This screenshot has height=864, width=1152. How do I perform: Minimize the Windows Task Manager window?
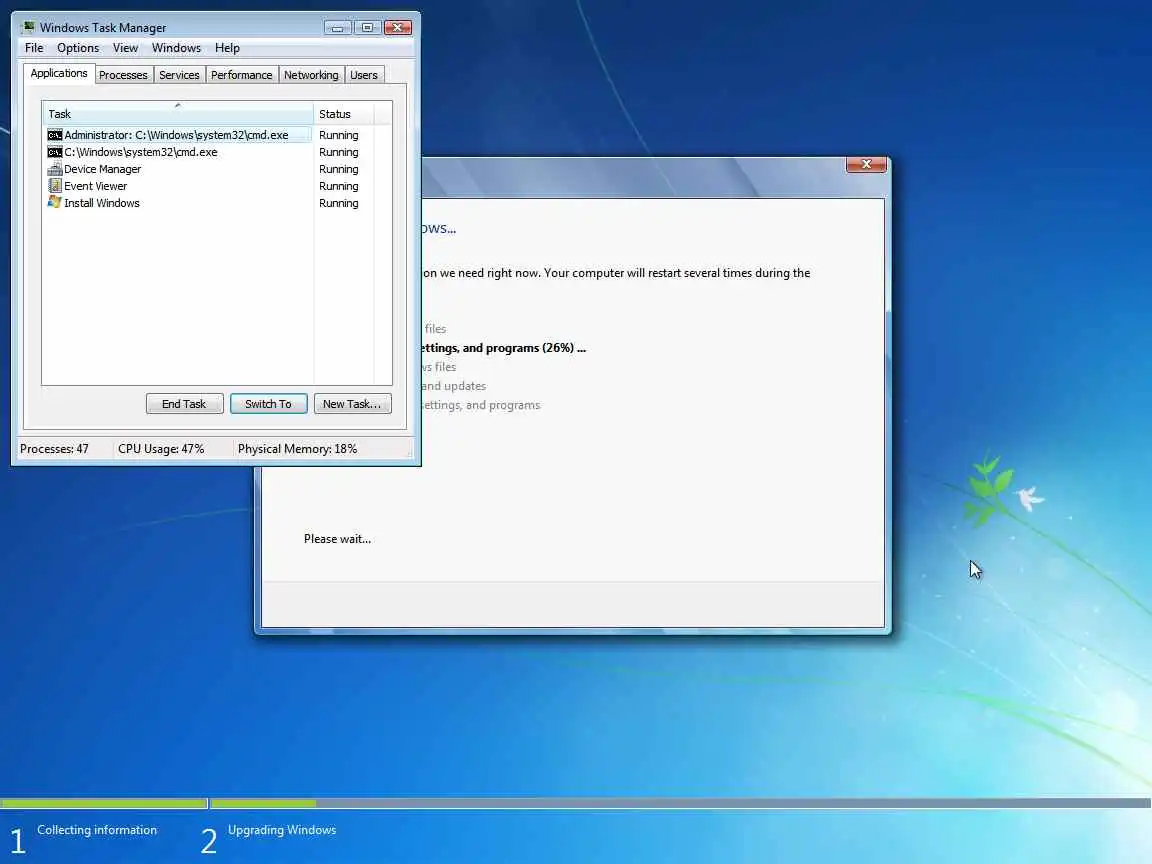pyautogui.click(x=337, y=28)
